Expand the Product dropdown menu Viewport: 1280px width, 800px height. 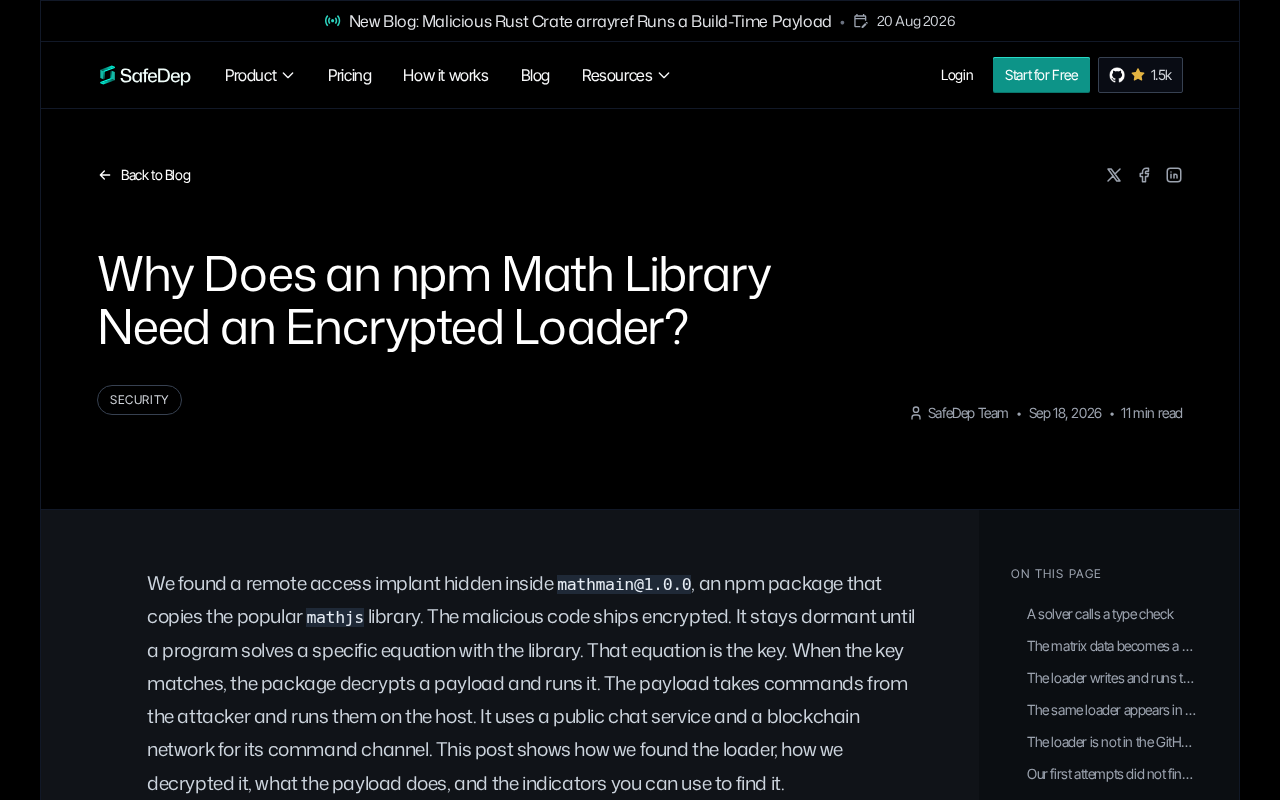260,75
